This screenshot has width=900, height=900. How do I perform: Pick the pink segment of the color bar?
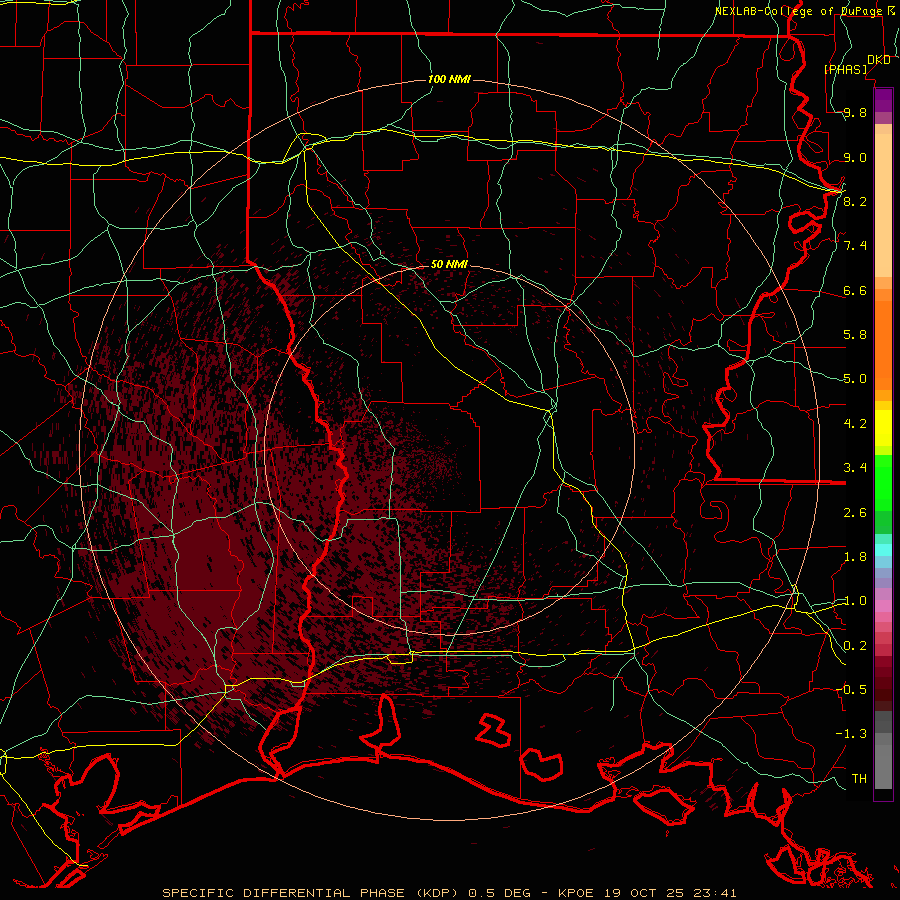coord(883,606)
